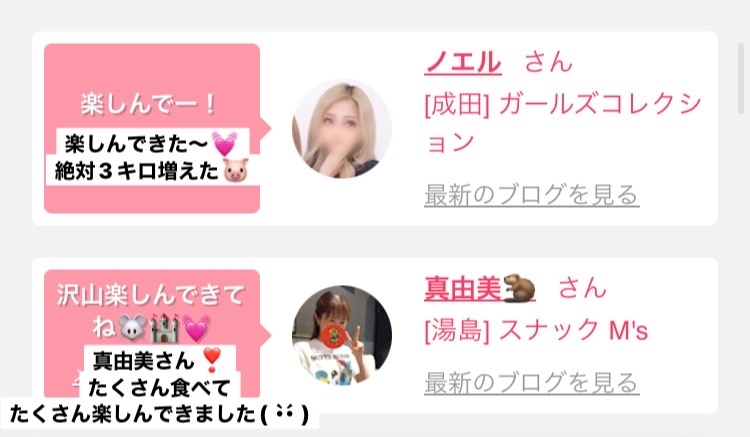View 真由美's 最新のブログを見る link
750x437 pixels.
click(x=532, y=382)
